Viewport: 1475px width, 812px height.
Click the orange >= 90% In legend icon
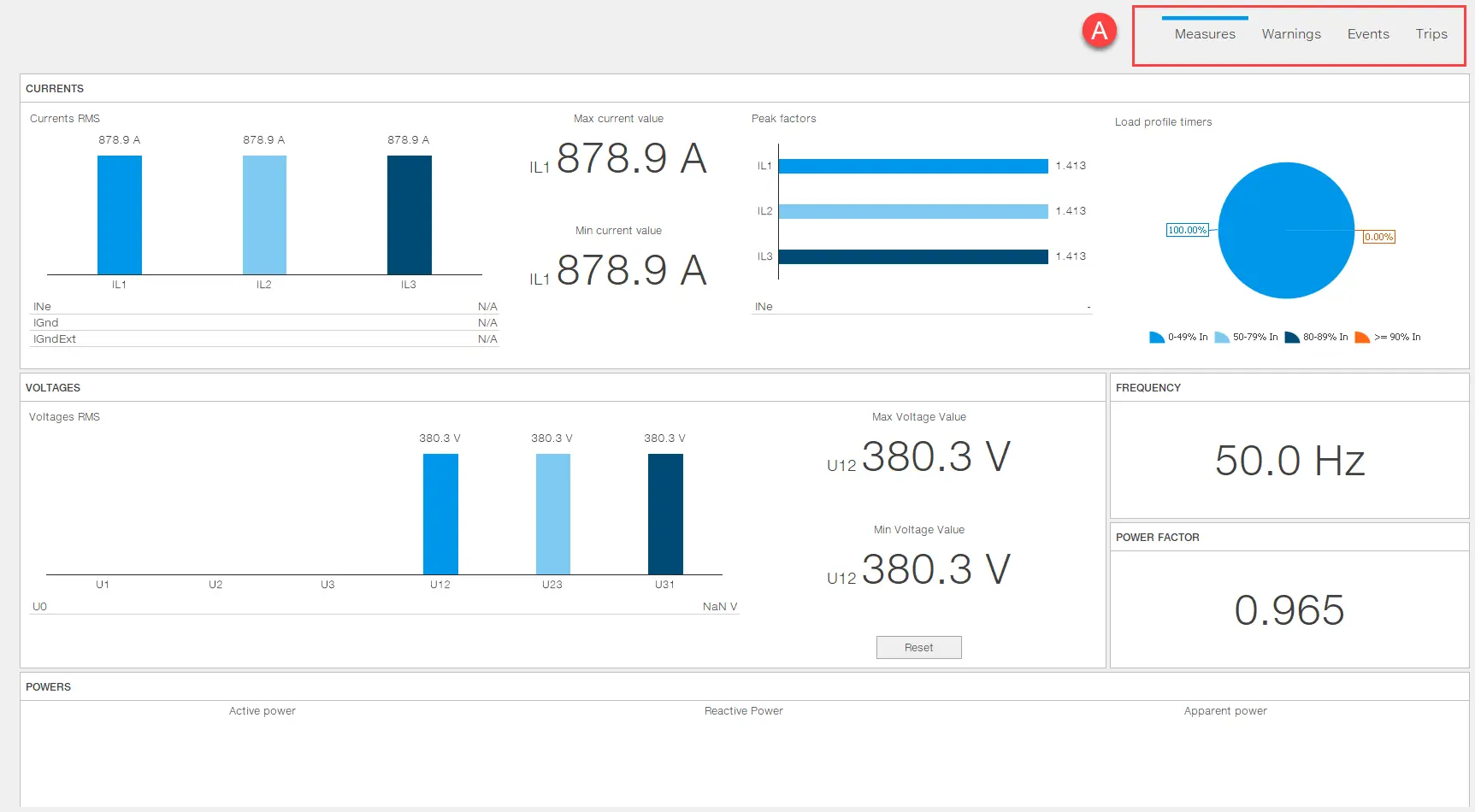(x=1361, y=338)
